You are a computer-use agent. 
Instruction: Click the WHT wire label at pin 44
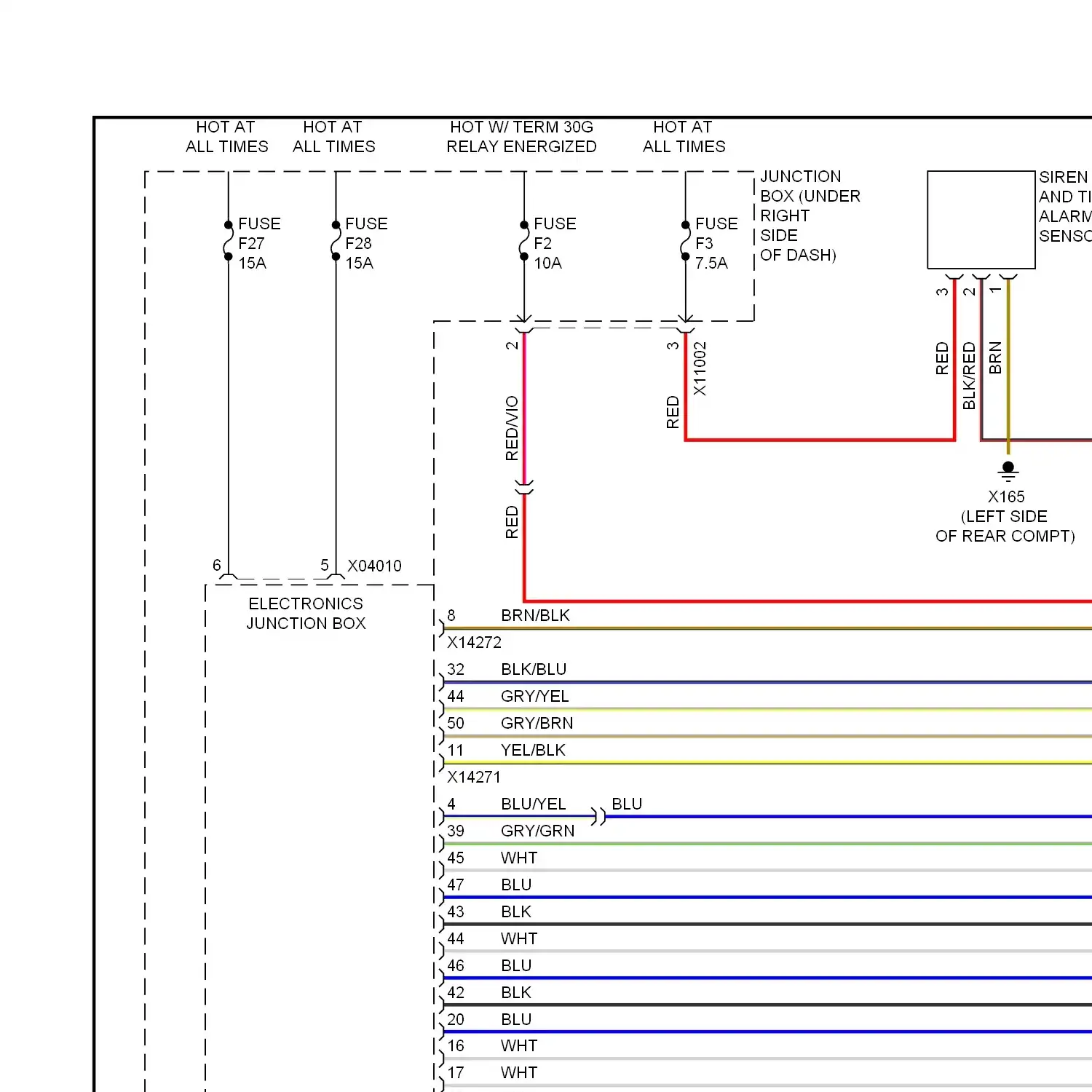[x=519, y=938]
